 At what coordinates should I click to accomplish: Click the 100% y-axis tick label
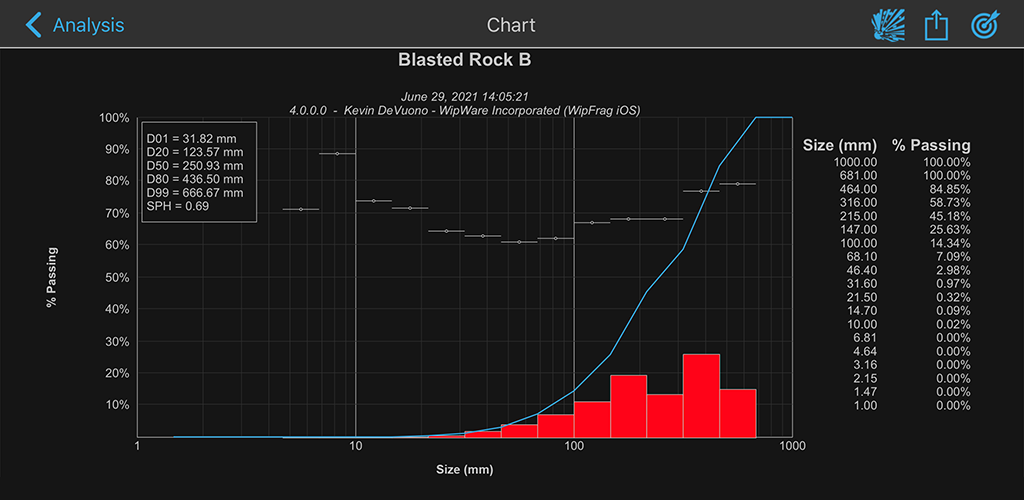(x=114, y=118)
